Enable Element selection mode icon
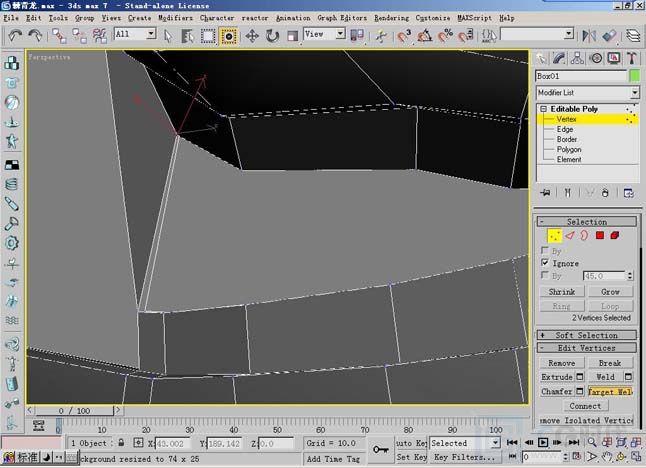The height and width of the screenshot is (468, 646). point(615,236)
